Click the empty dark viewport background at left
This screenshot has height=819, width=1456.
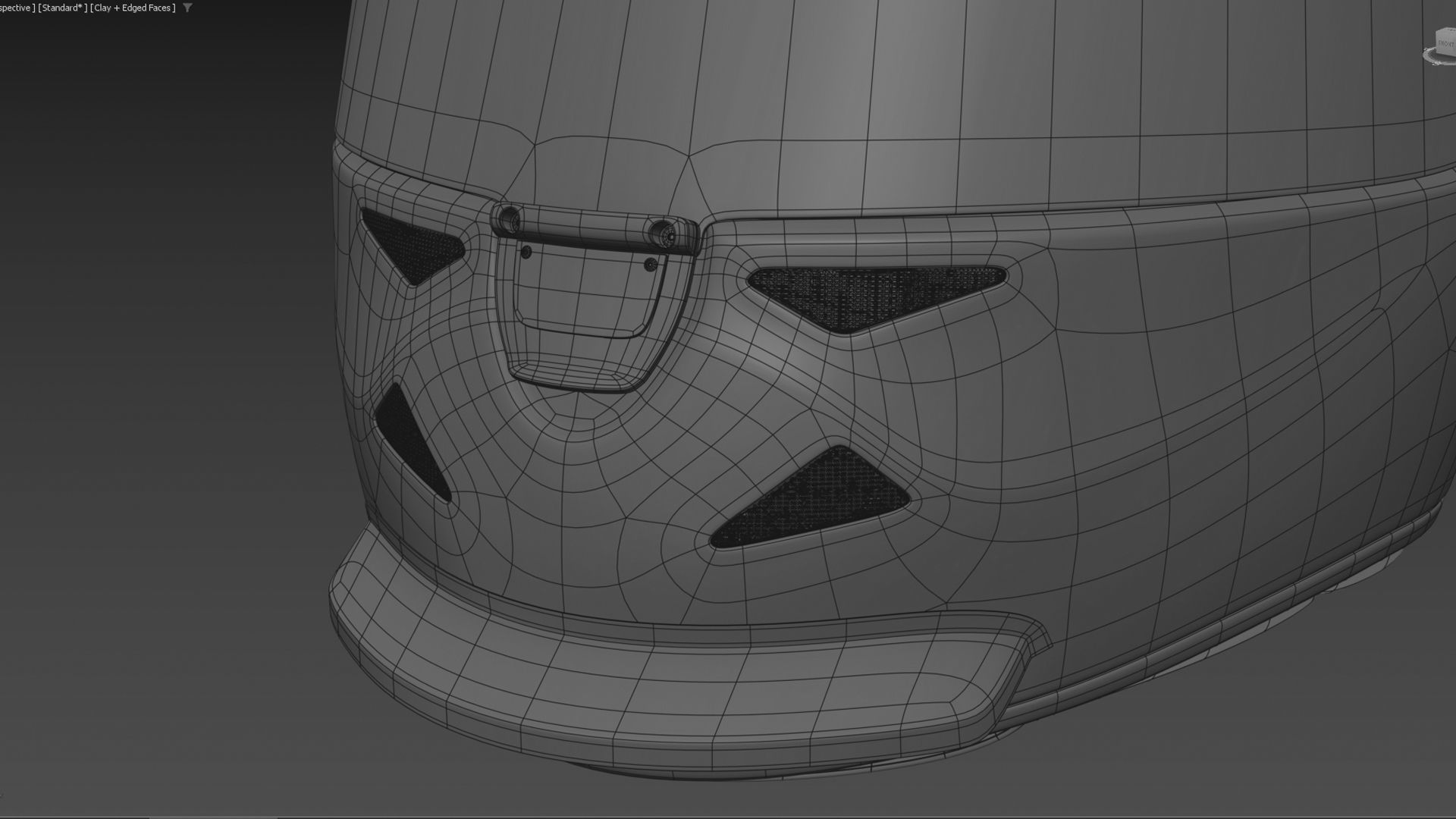(152, 379)
